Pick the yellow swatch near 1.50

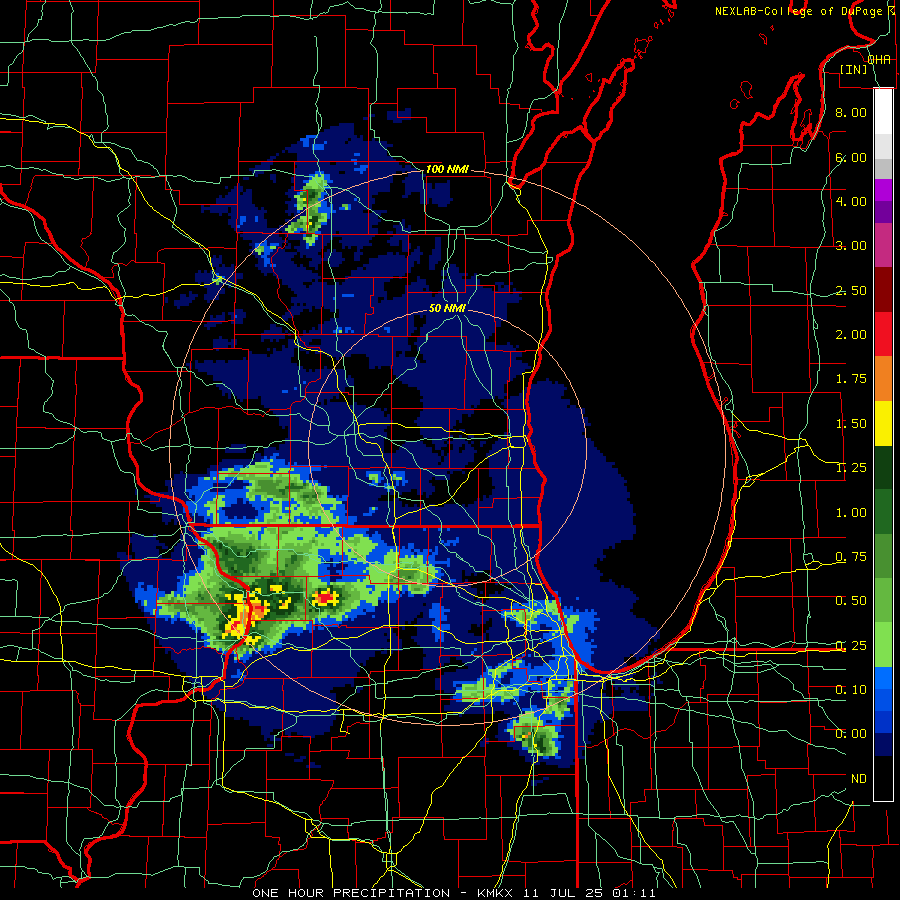tap(883, 423)
